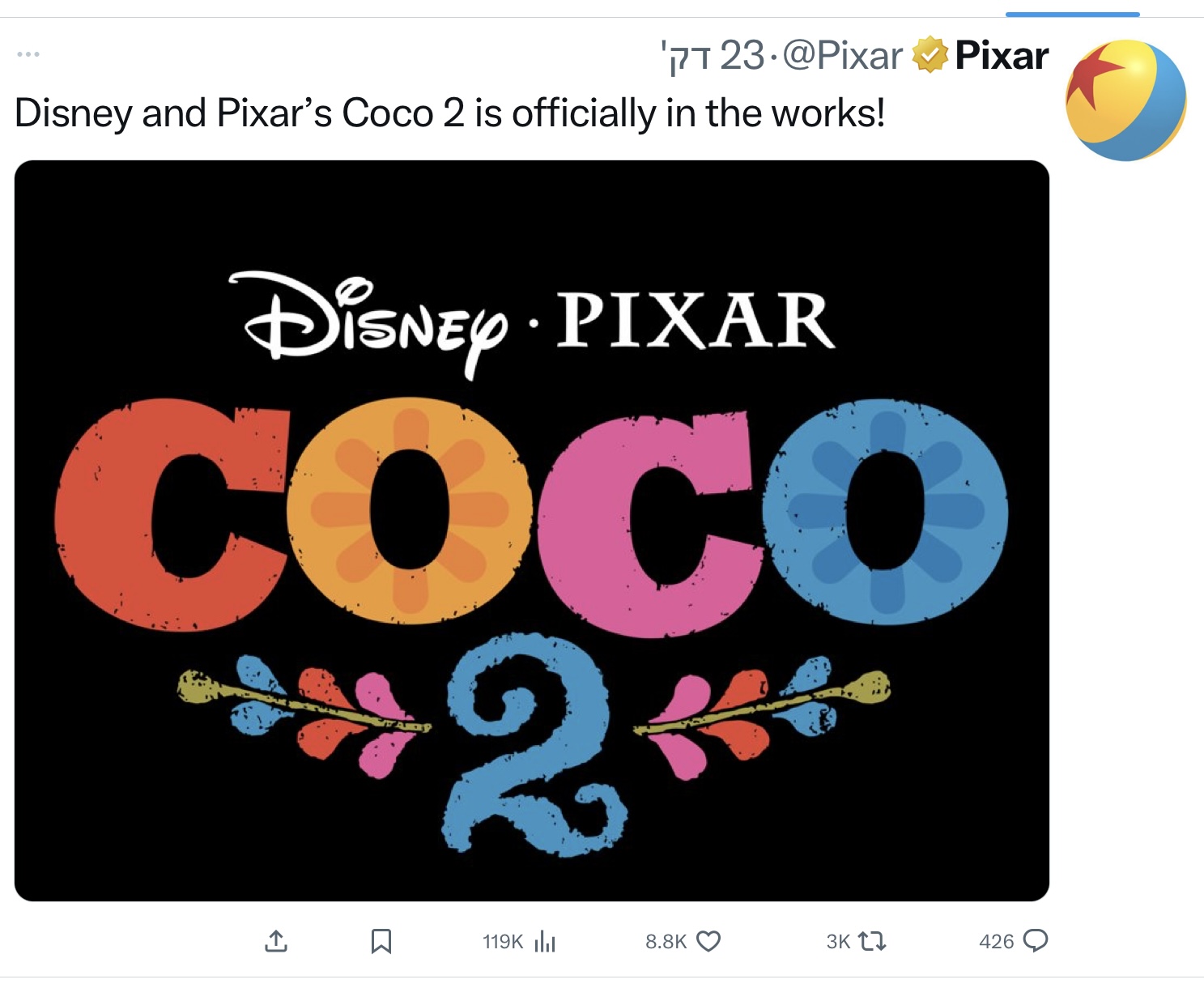
Task: Click the 23 minutes timestamp
Action: pos(713,56)
